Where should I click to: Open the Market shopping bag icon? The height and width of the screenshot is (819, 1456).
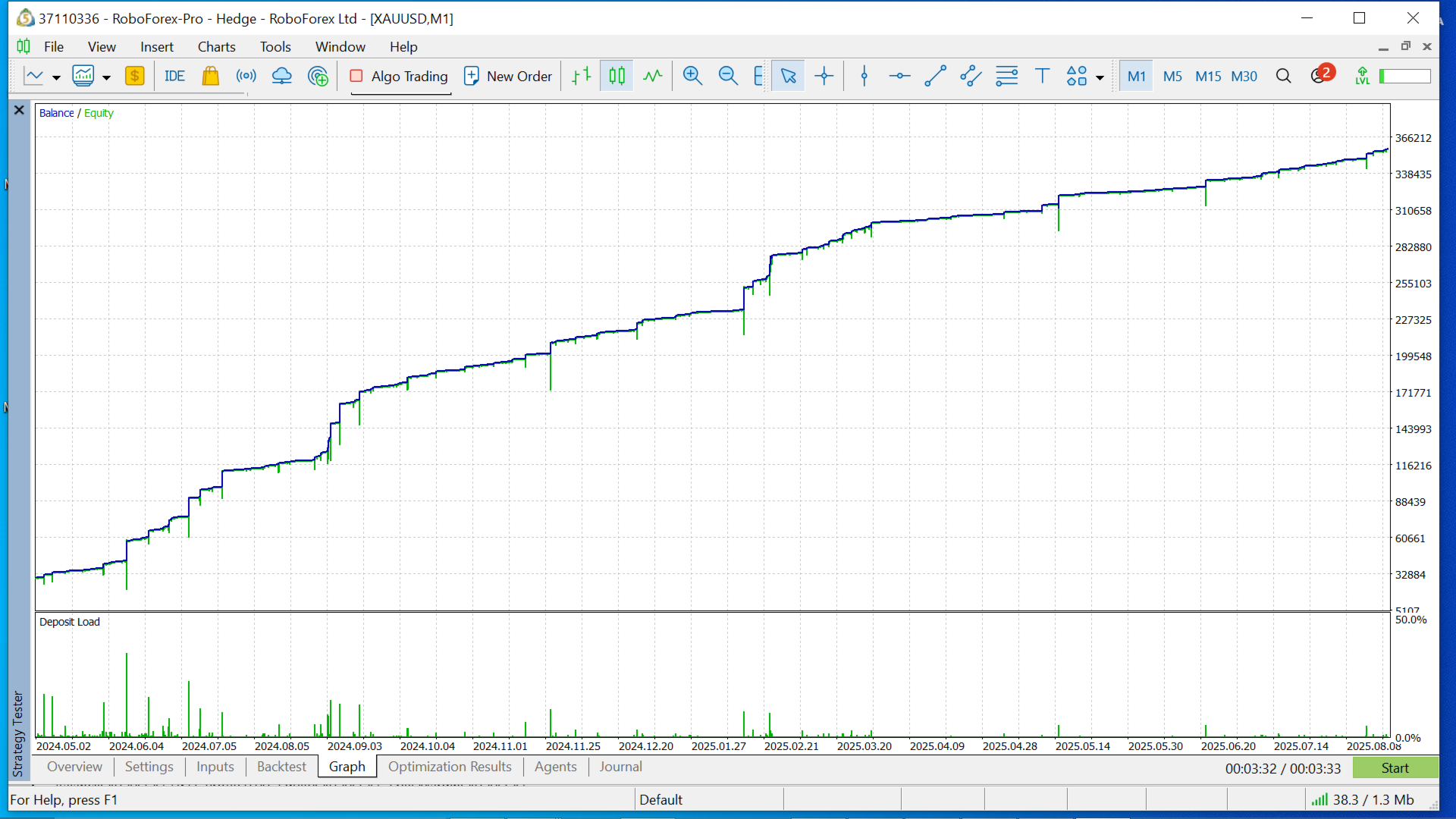pos(210,76)
